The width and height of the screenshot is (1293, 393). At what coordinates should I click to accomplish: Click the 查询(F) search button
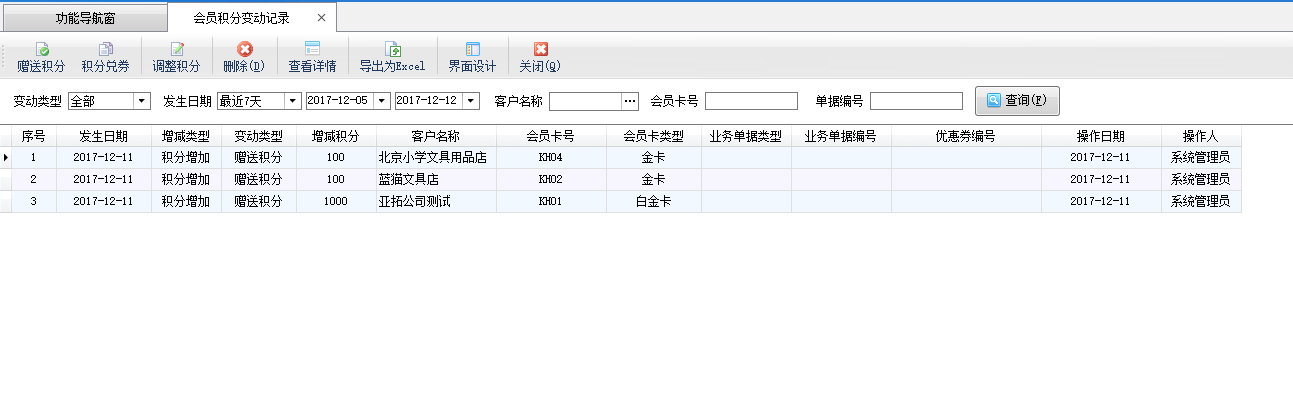1017,101
